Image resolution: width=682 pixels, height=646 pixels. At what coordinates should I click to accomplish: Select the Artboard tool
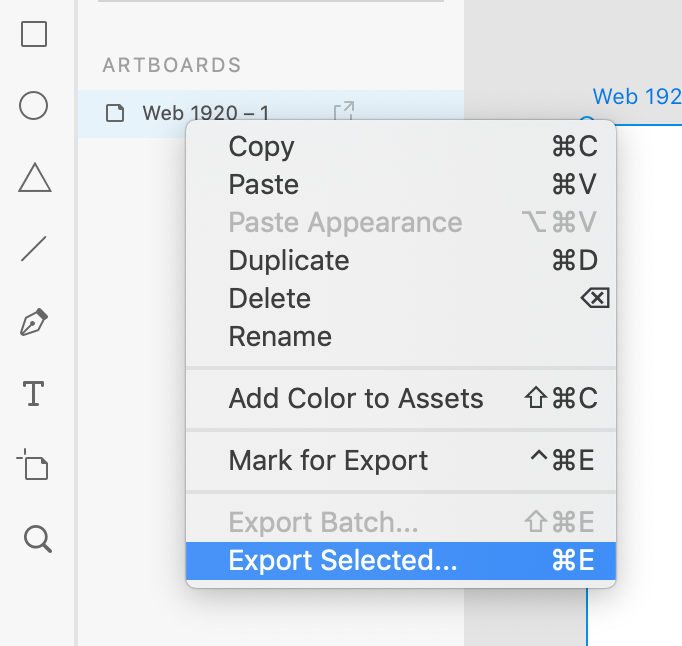click(x=34, y=466)
